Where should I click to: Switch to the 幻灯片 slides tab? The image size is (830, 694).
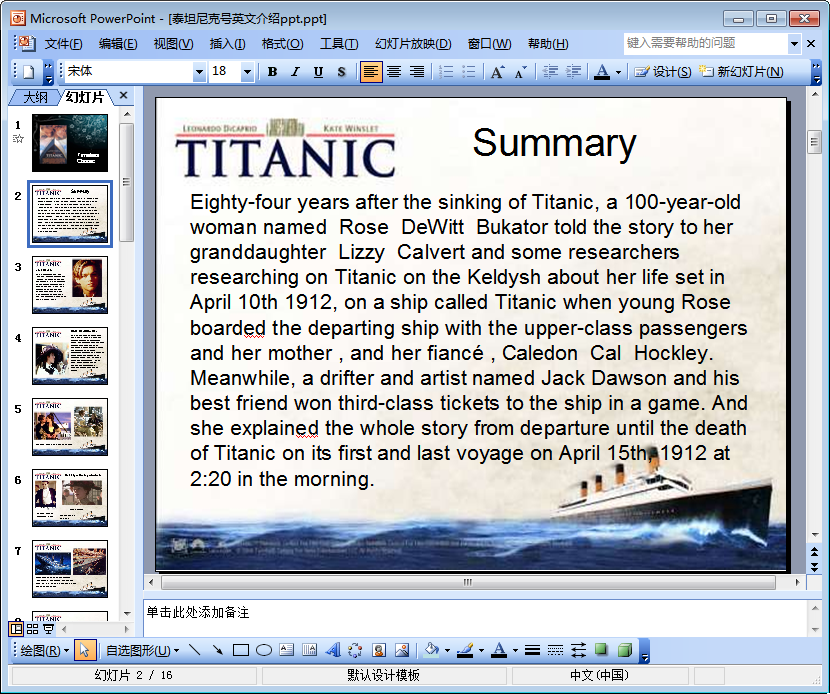pyautogui.click(x=85, y=97)
